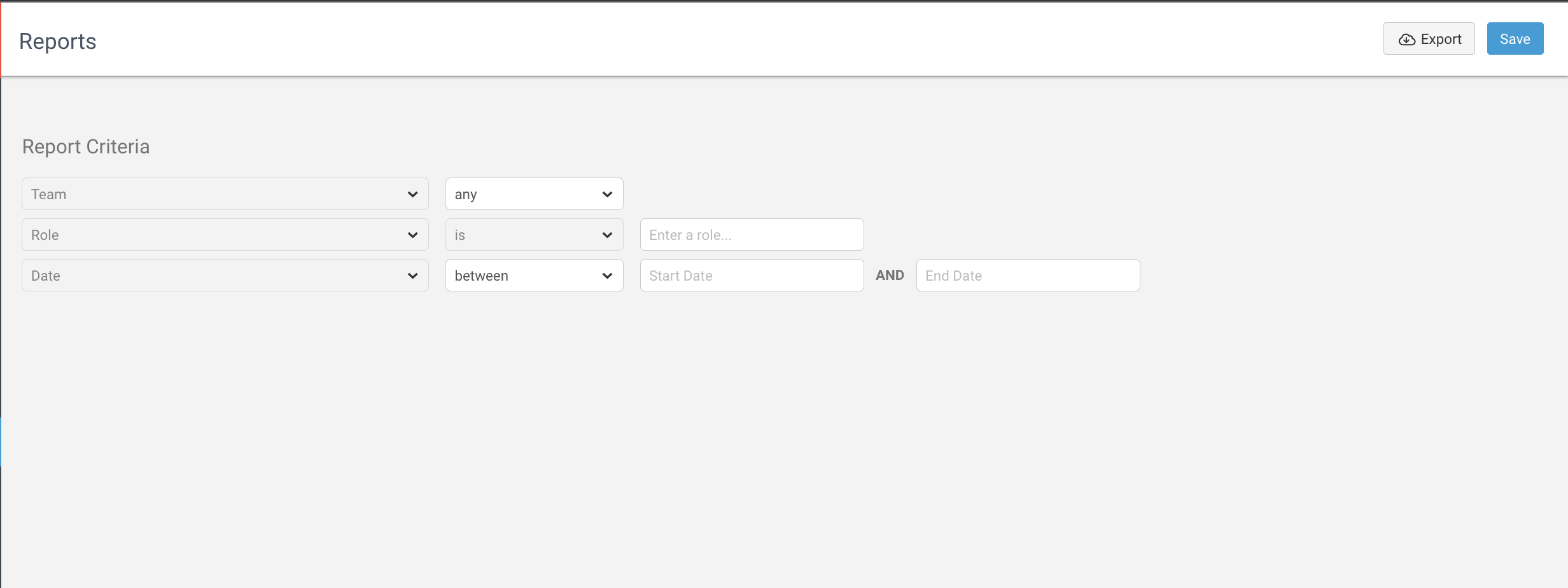Click the 'AND' label between dates
This screenshot has height=588, width=1568.
coord(890,276)
